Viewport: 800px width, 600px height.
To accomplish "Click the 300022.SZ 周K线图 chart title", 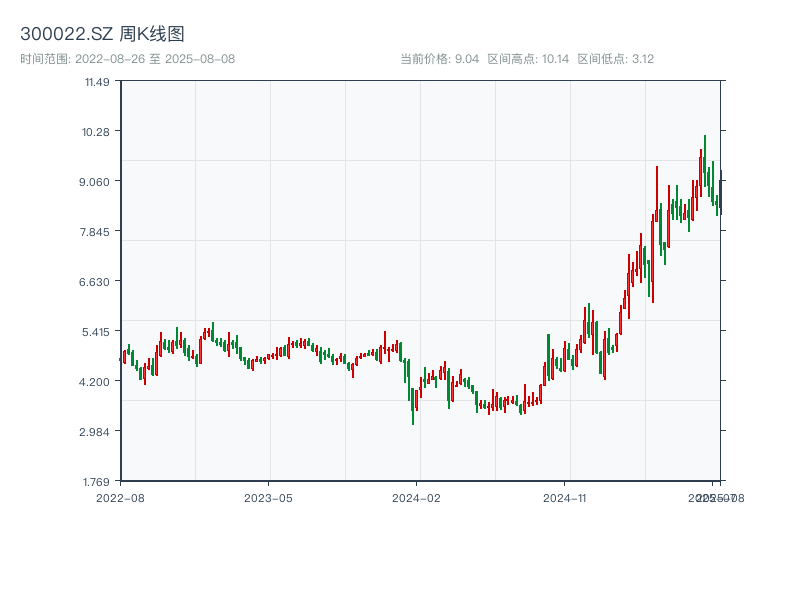I will 102,35.
